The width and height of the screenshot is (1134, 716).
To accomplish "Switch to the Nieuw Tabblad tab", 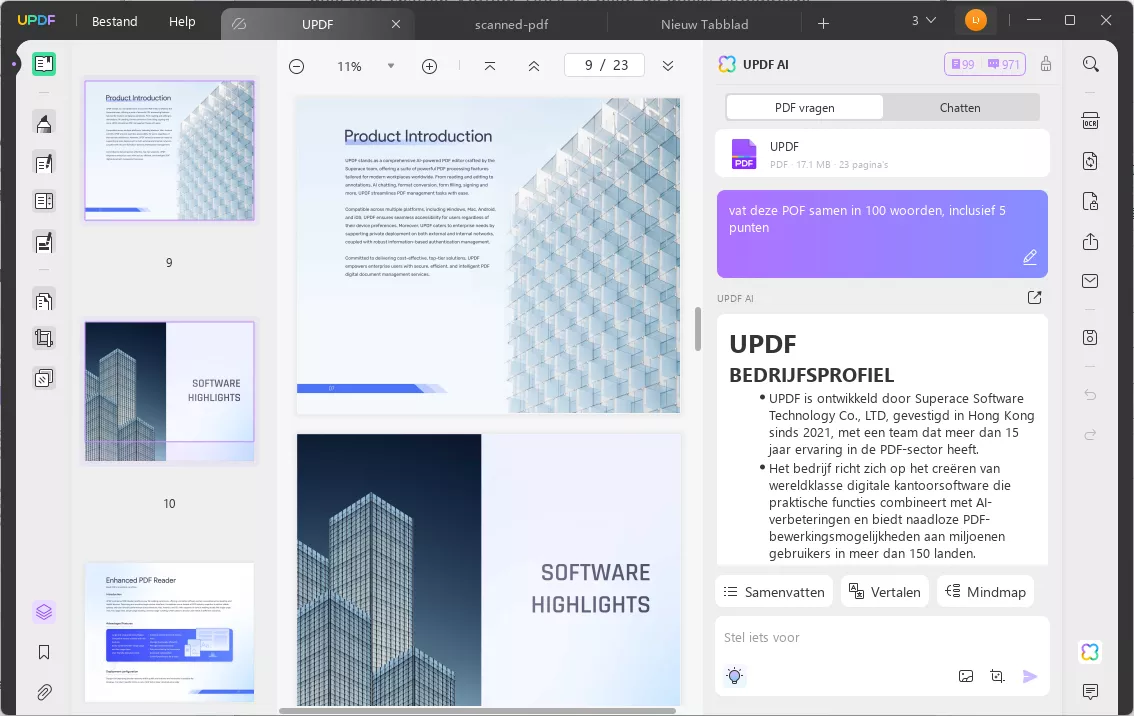I will tap(704, 25).
